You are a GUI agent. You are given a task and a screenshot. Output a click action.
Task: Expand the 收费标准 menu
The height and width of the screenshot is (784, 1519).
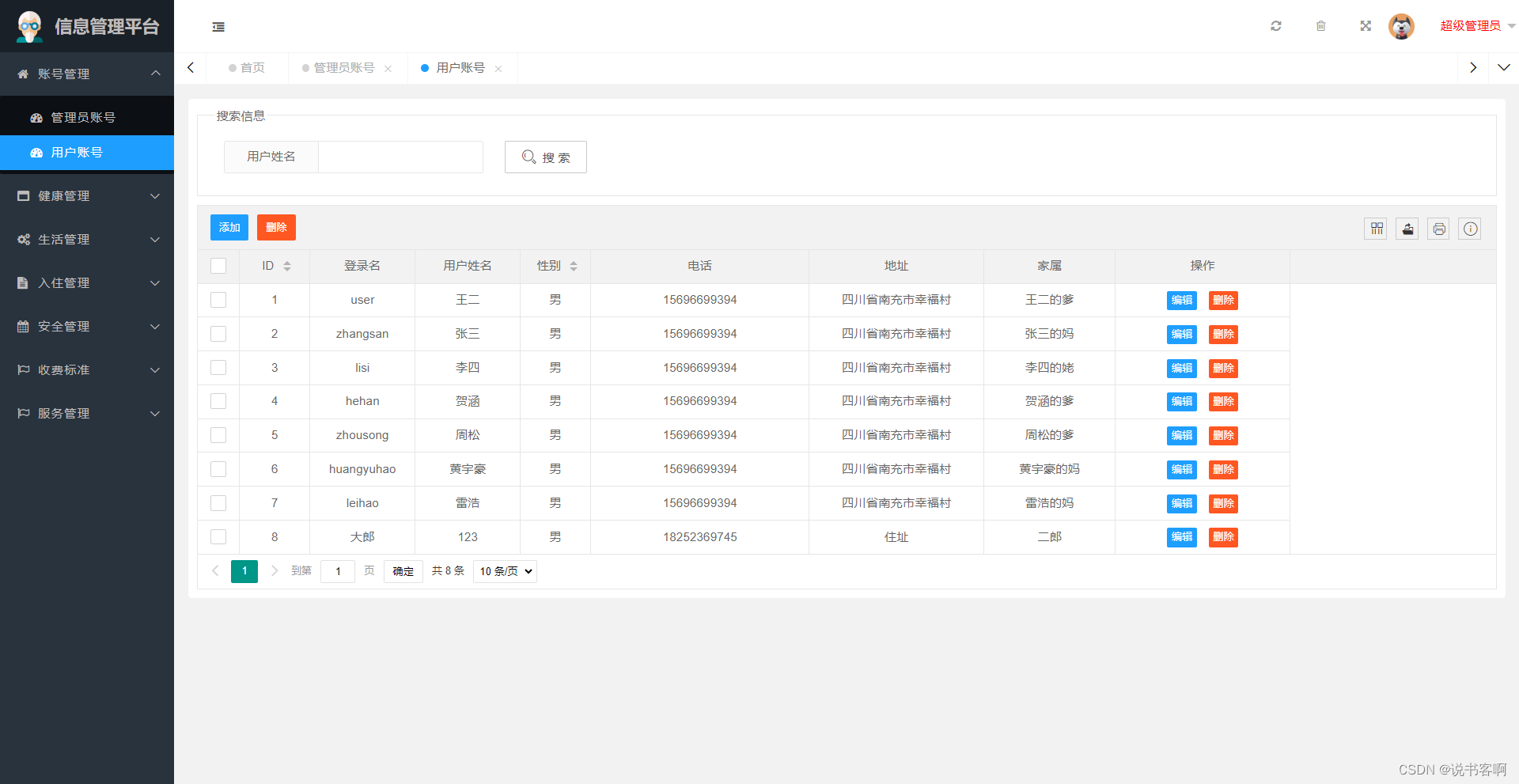[x=87, y=370]
